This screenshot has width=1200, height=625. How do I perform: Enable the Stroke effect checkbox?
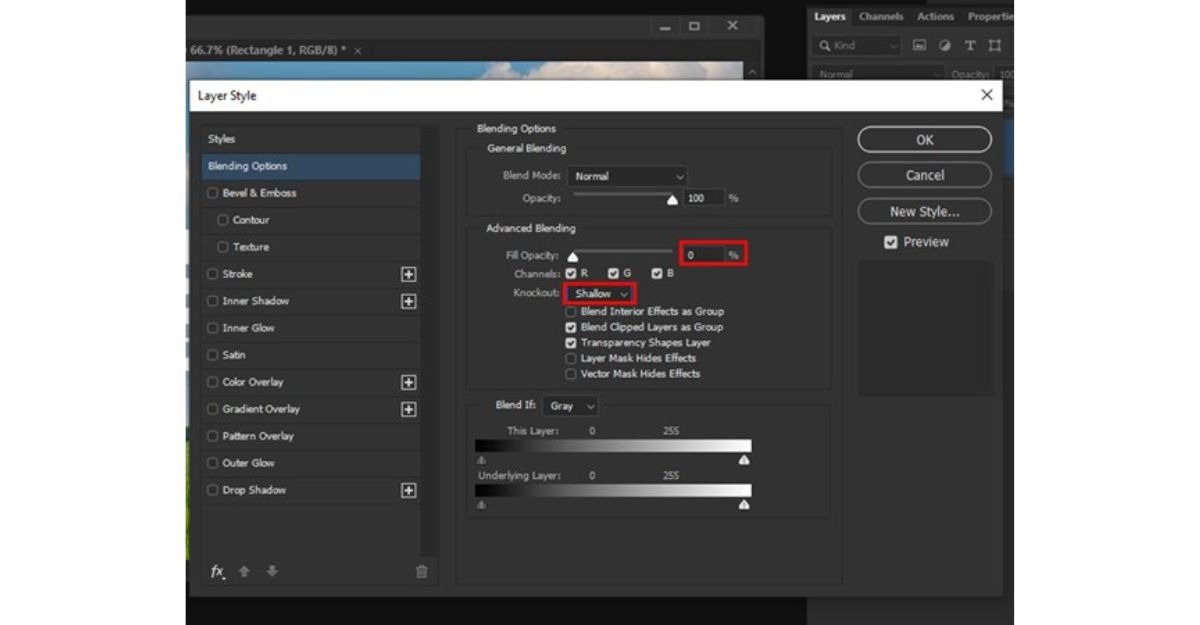click(x=212, y=274)
